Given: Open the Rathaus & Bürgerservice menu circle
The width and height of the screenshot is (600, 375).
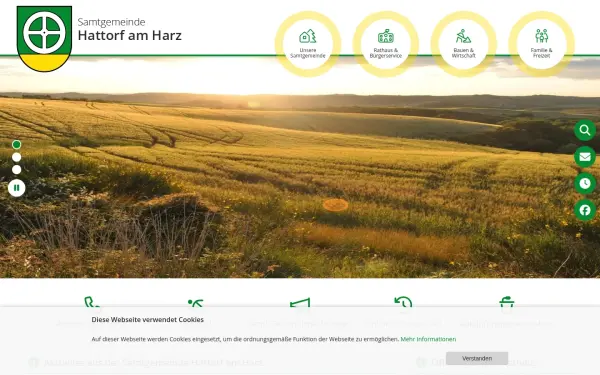Looking at the screenshot, I should click(386, 44).
